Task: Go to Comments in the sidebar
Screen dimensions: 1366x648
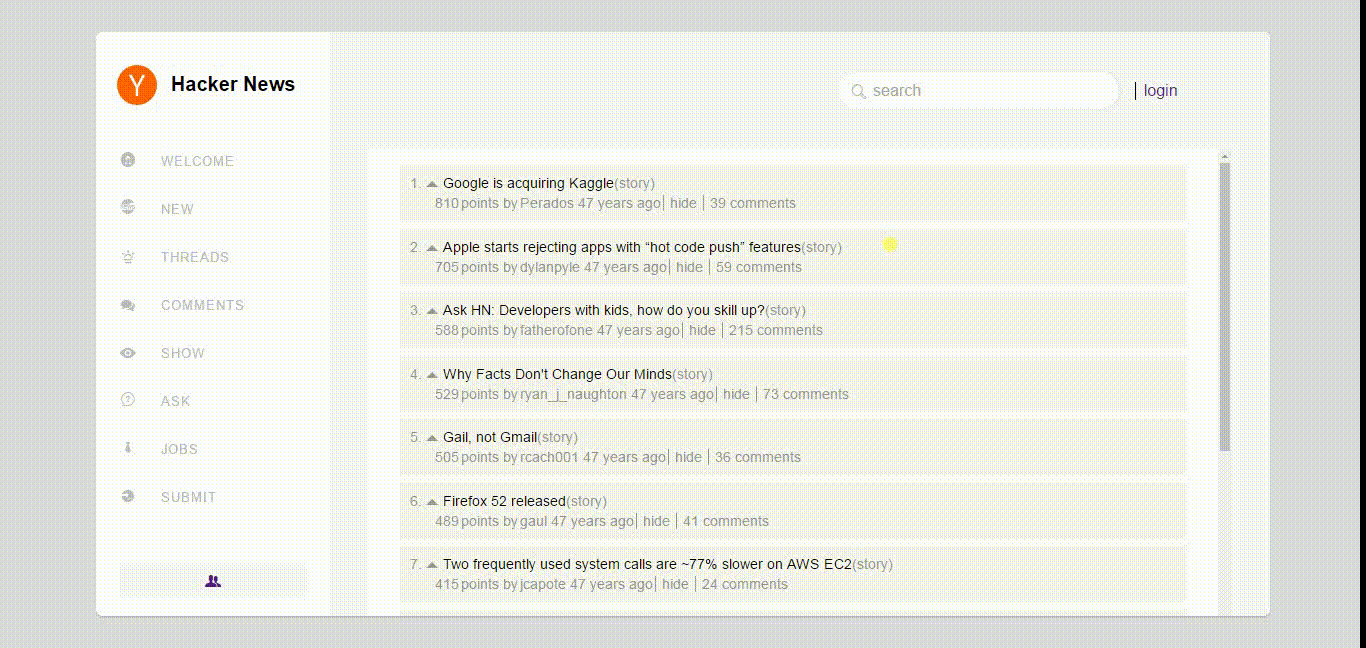Action: tap(202, 305)
